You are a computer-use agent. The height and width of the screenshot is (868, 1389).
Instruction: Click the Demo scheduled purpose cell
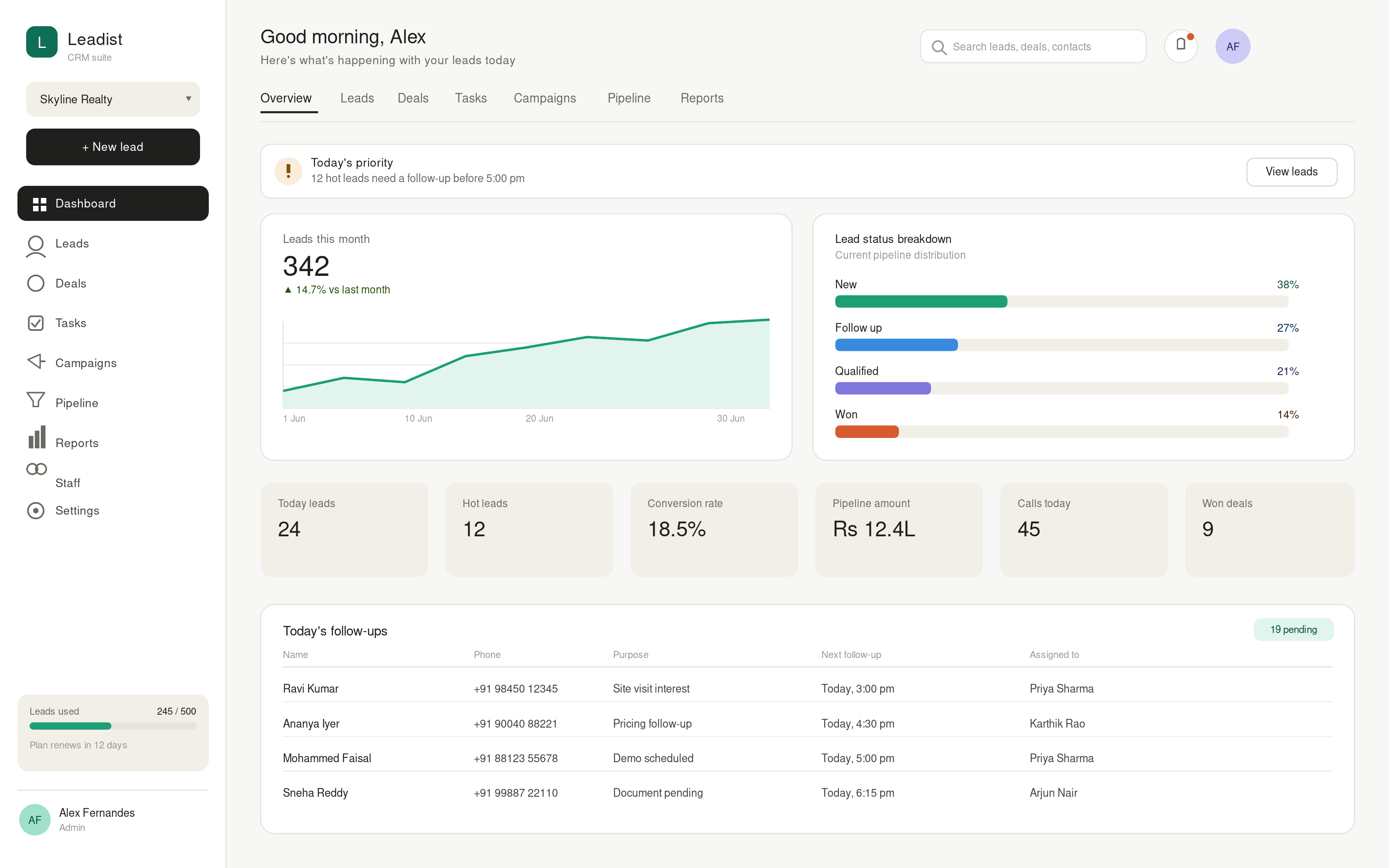click(653, 758)
